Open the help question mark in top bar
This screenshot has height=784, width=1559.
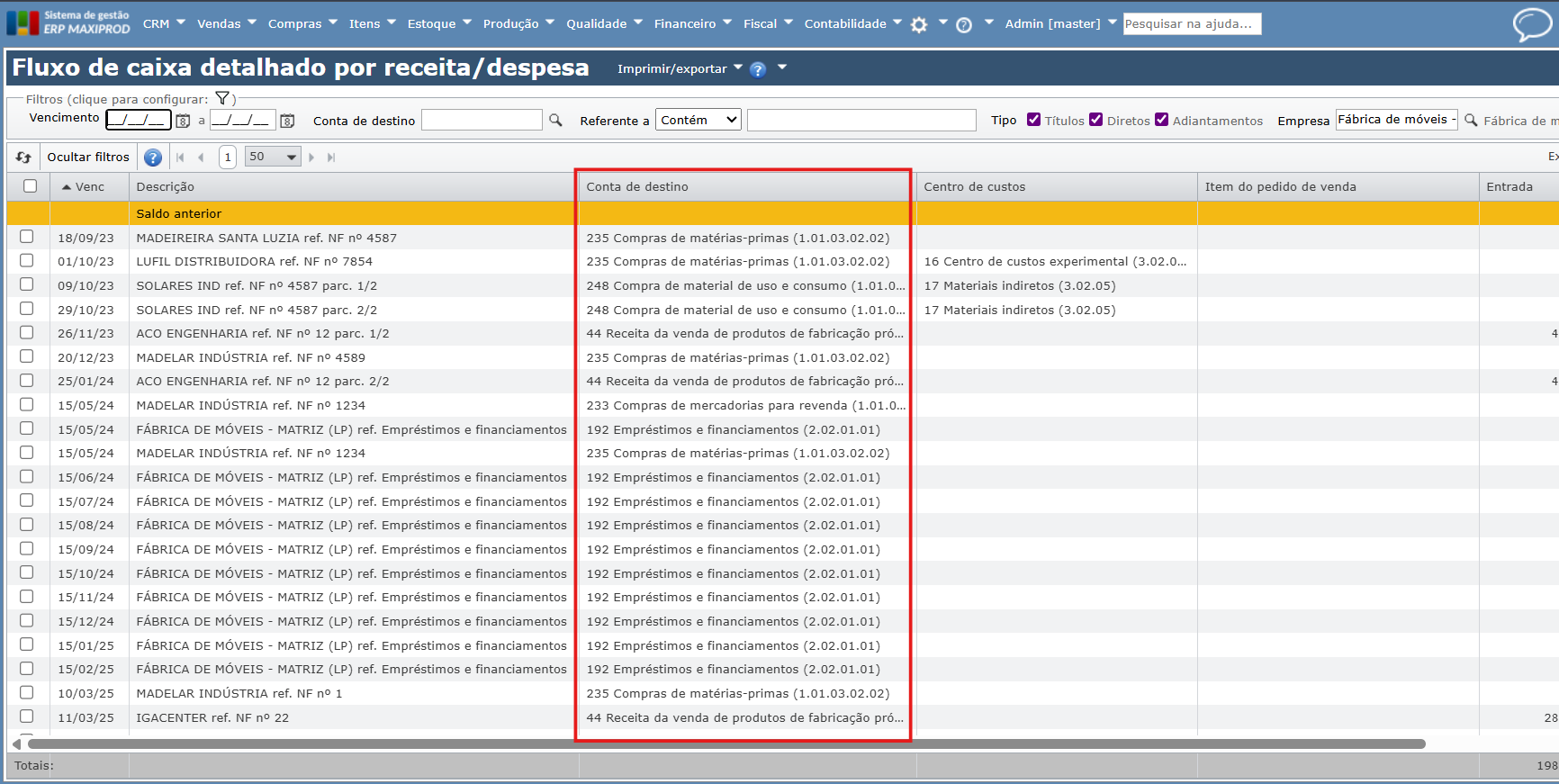tap(964, 25)
